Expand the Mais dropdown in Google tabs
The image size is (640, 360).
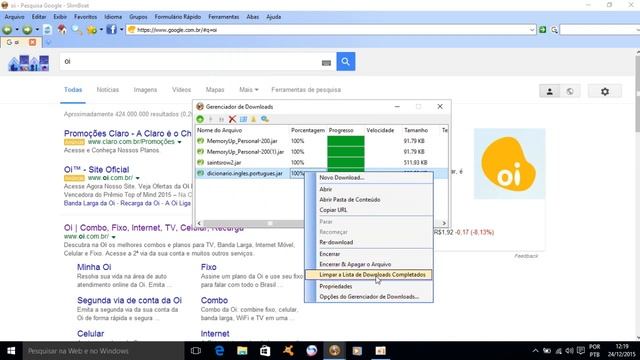pyautogui.click(x=249, y=90)
